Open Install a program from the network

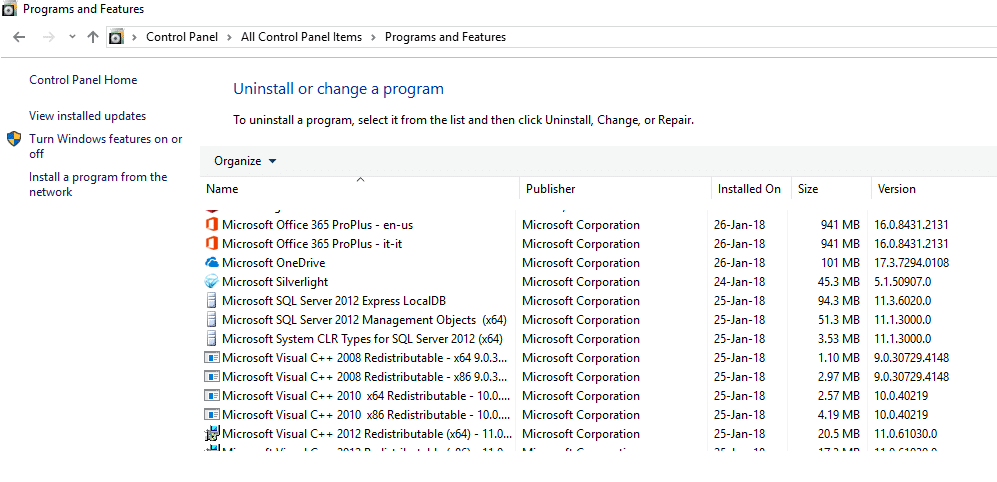click(98, 184)
